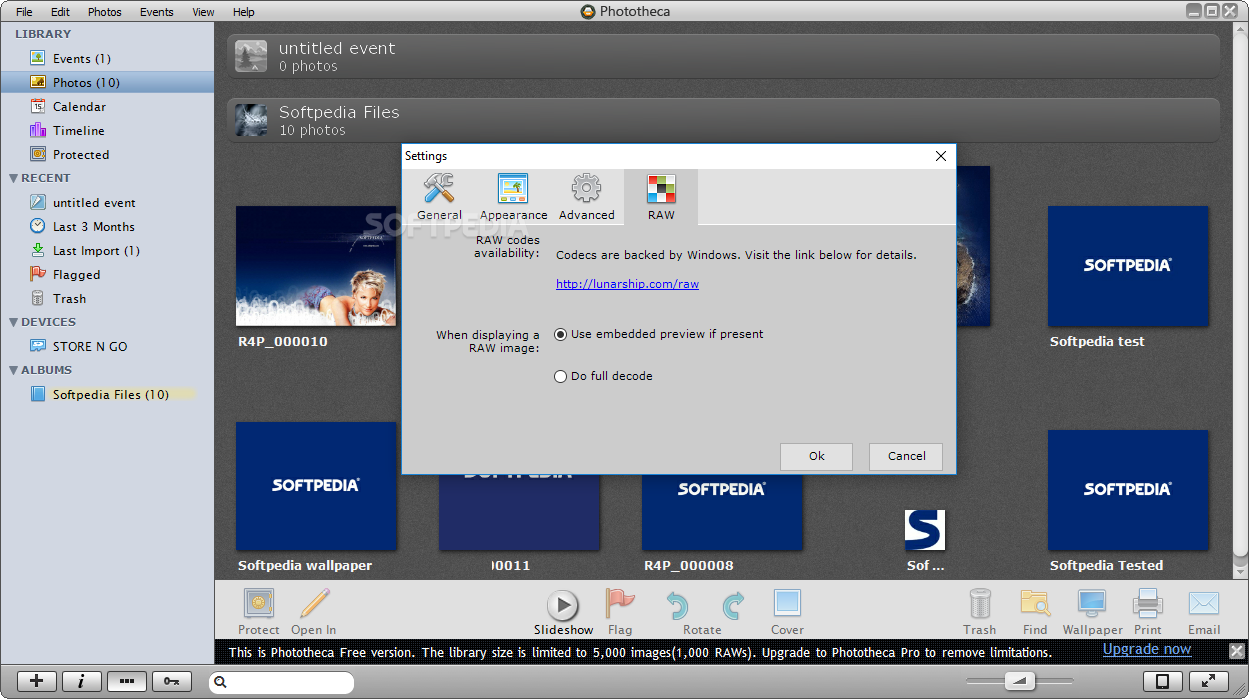
Task: Switch to single photo view
Action: click(1162, 681)
